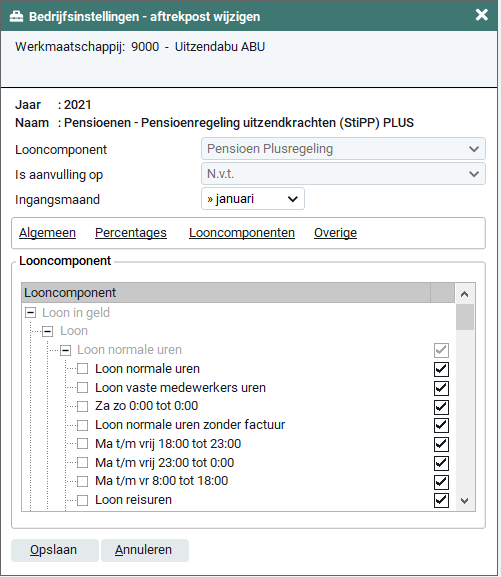Click scroll down arrow in the looncomponent list
This screenshot has height=577, width=501.
click(465, 501)
